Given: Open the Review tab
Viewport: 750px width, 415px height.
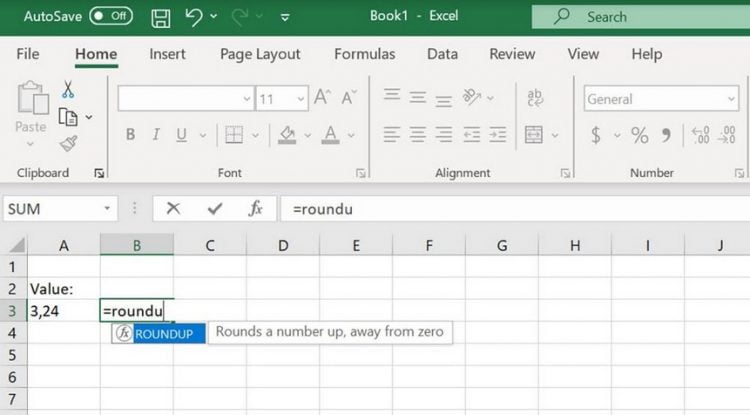Looking at the screenshot, I should point(512,54).
